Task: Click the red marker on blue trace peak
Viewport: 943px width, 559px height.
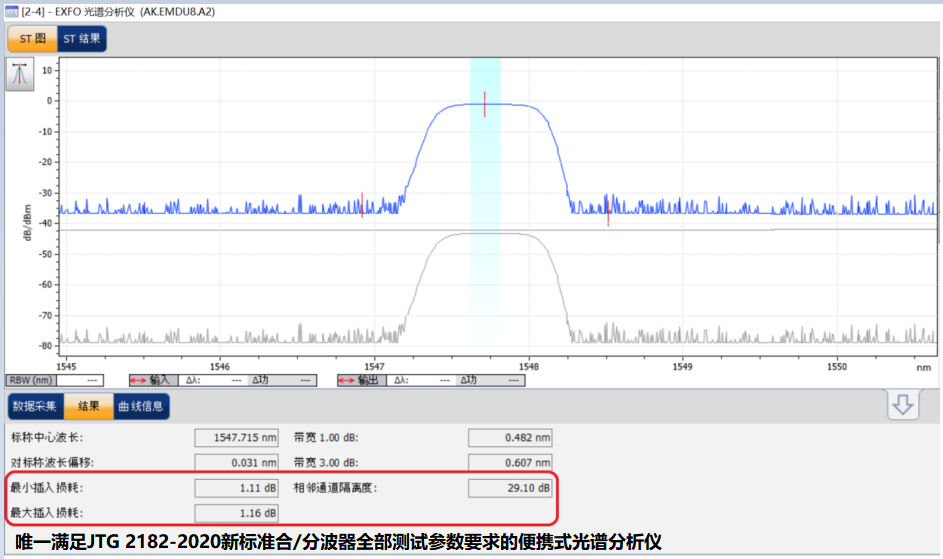Action: click(x=485, y=104)
